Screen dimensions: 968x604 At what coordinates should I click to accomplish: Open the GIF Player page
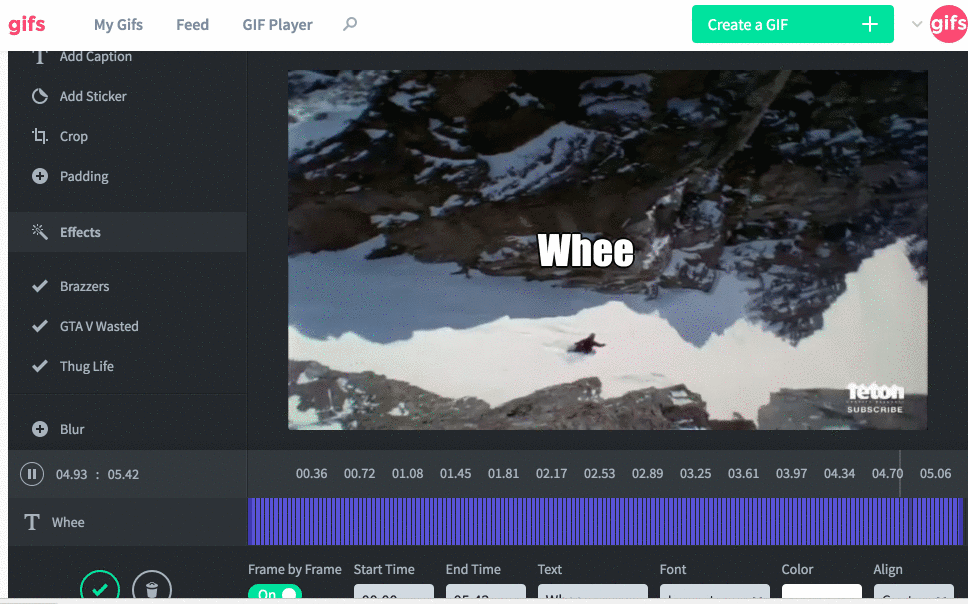(277, 25)
